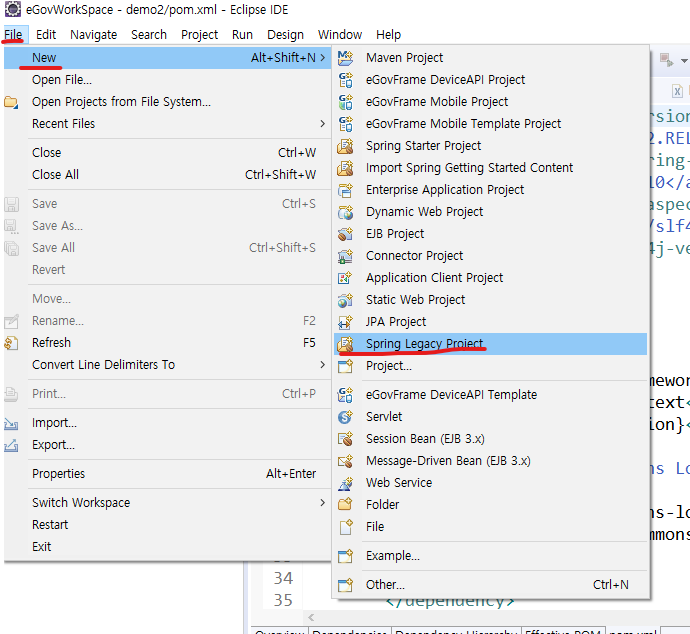Click the Dynamic Web Project icon
The height and width of the screenshot is (634, 690).
(345, 212)
